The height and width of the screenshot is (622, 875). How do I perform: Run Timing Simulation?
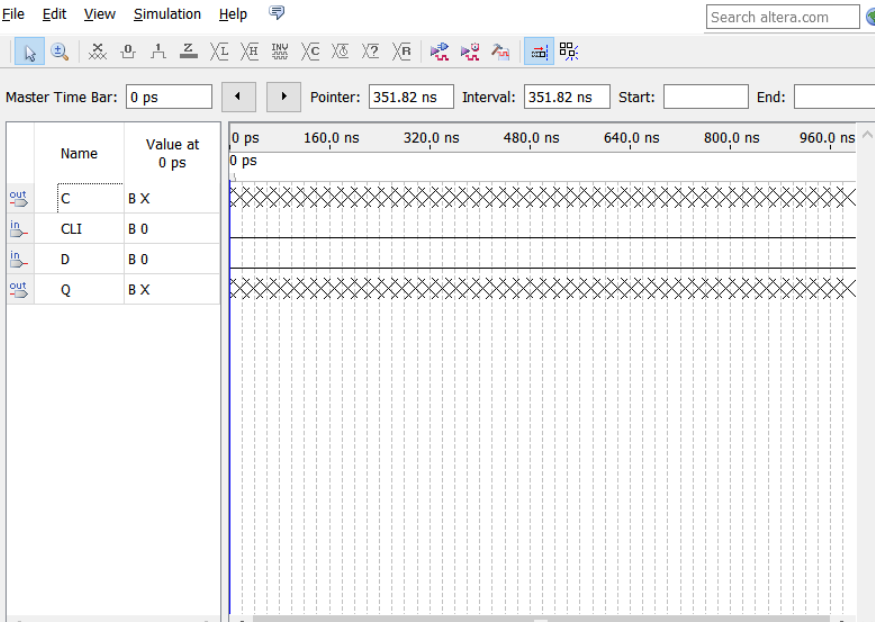tap(470, 52)
